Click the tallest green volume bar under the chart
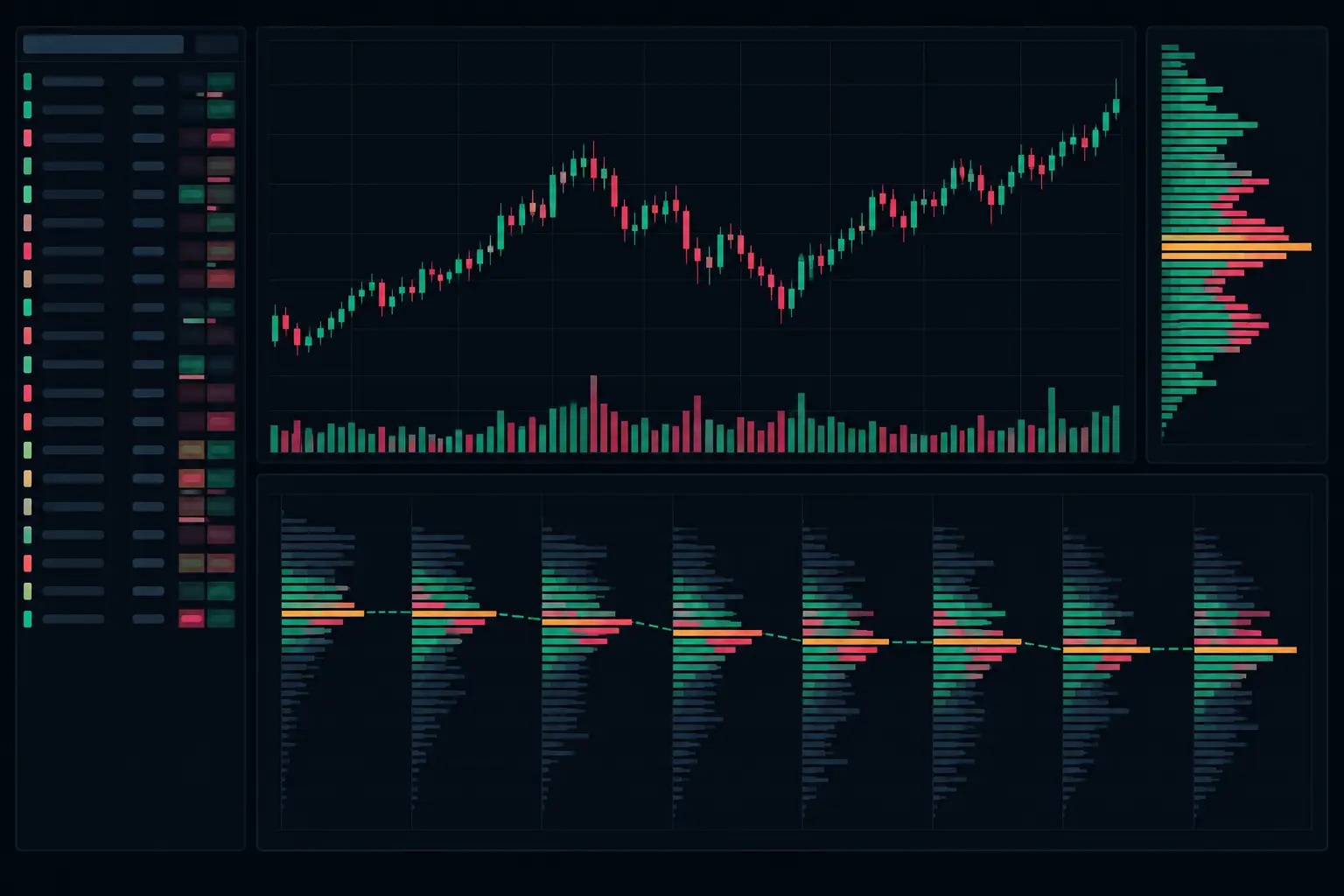 click(x=1052, y=420)
